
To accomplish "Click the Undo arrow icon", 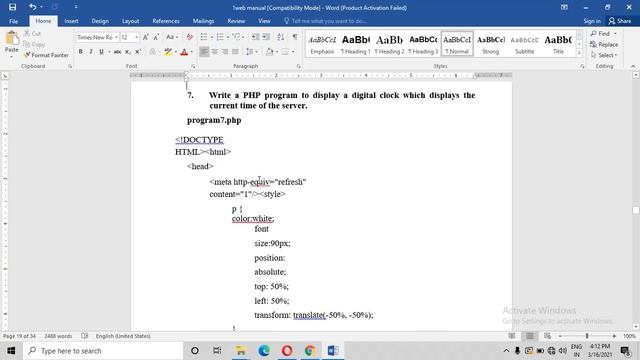I will 33,7.
